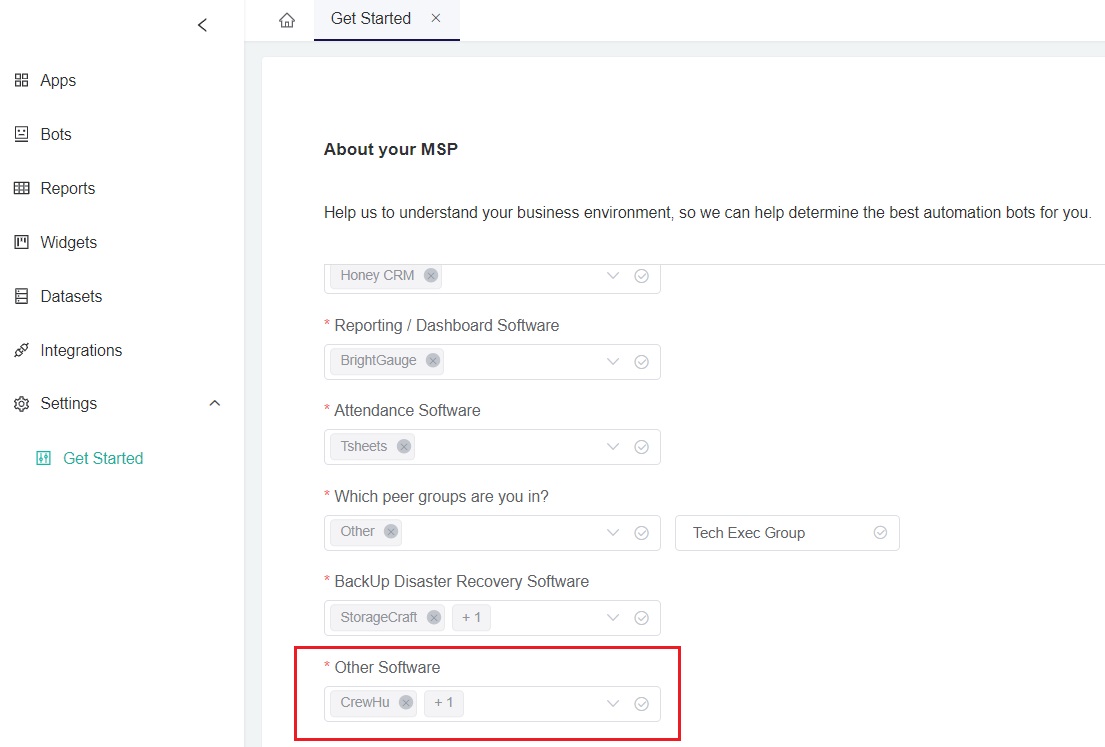The image size is (1105, 747).
Task: Click the Get Started link under Settings
Action: pos(103,457)
